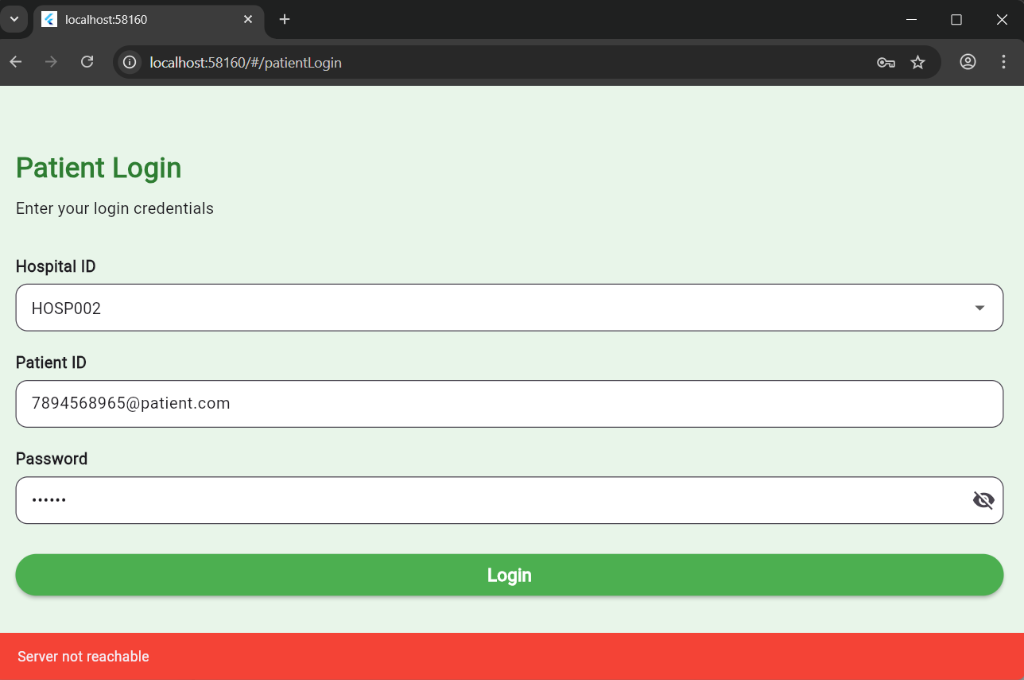
Task: Open tab search chevron dropdown
Action: (x=14, y=19)
